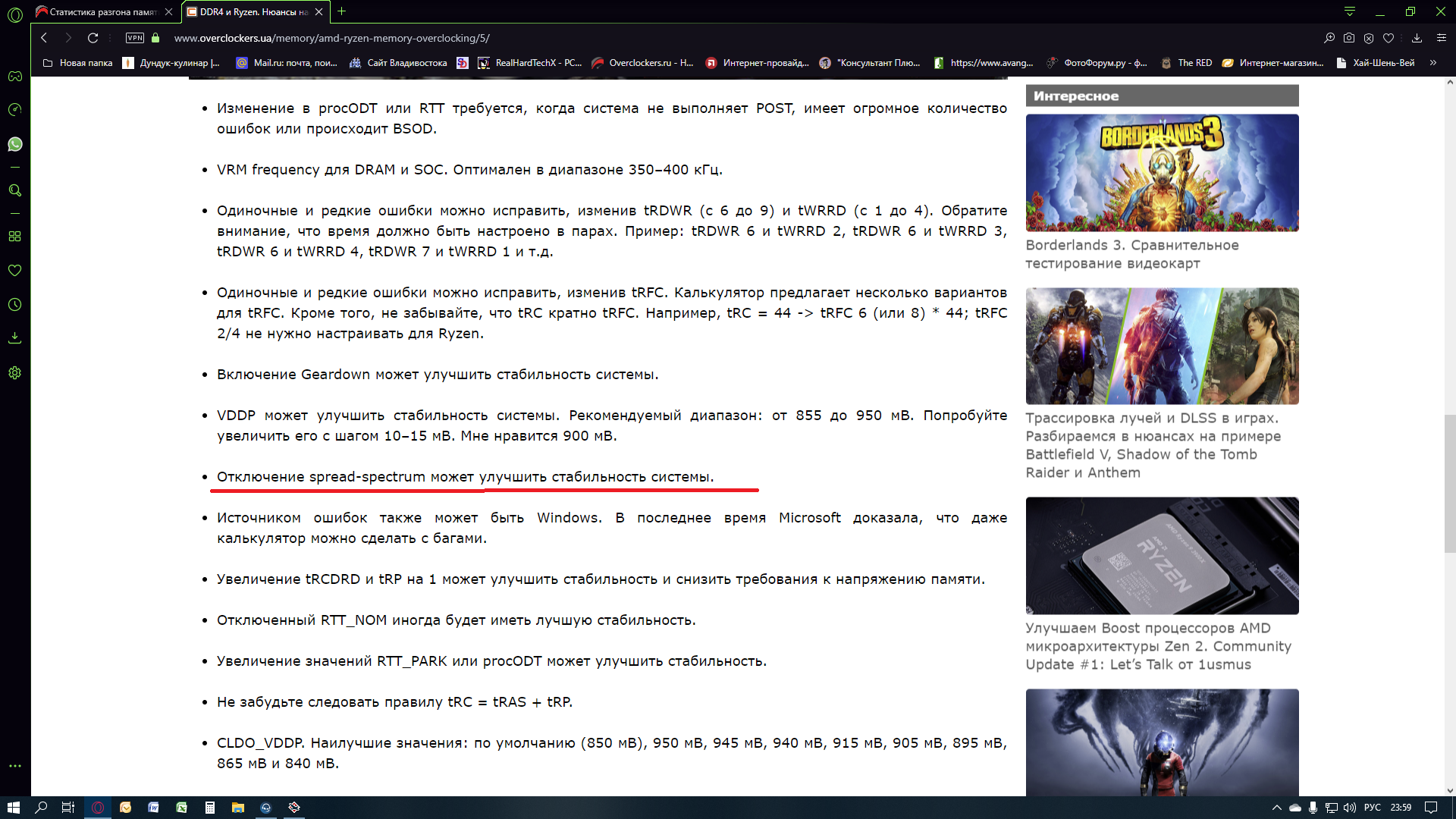
Task: Open ad blocker shield icon in address bar
Action: click(1368, 38)
